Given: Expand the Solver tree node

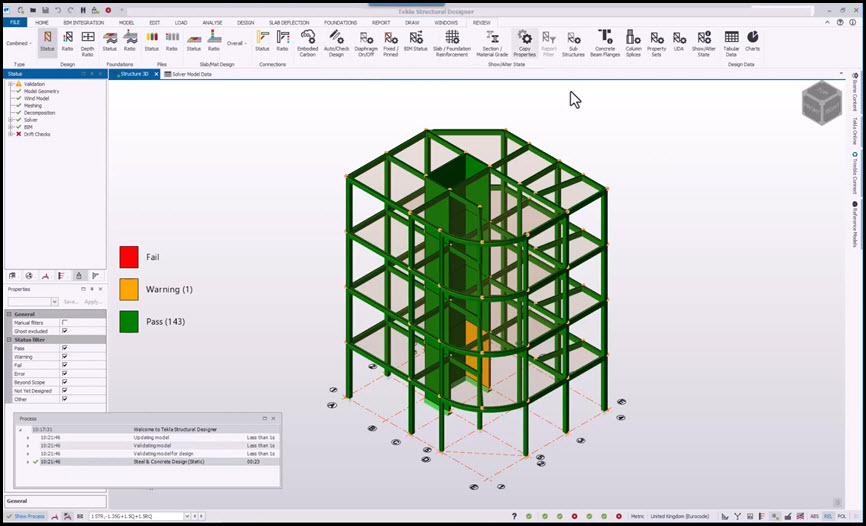Looking at the screenshot, I should (x=10, y=120).
